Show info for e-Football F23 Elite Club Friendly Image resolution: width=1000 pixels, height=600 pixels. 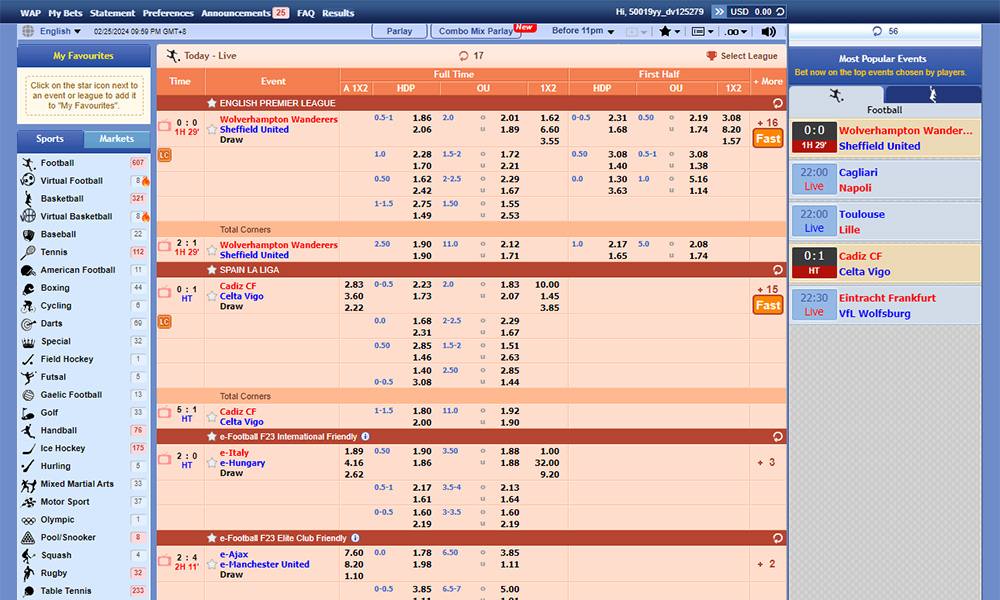[355, 538]
